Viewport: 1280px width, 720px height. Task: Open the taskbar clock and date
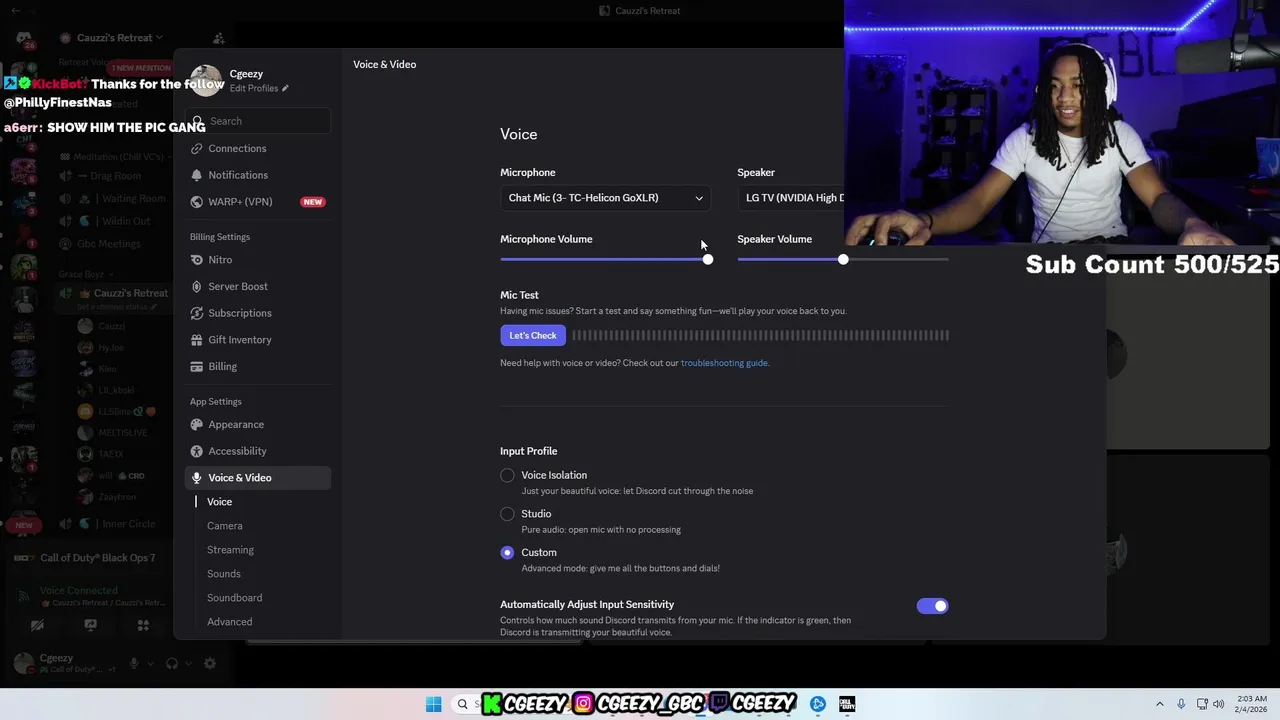pyautogui.click(x=1252, y=704)
